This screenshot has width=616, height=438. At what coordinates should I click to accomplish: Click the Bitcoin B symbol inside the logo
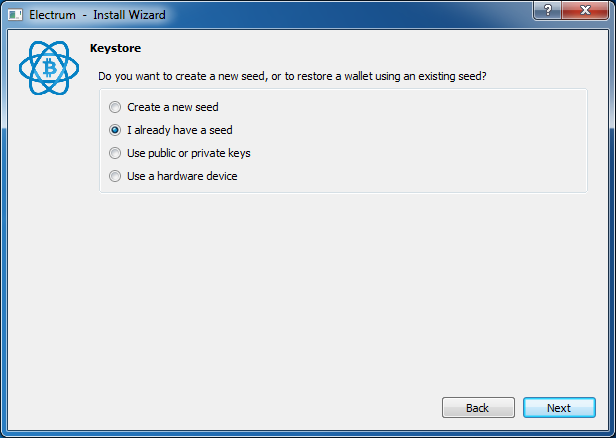pos(50,68)
